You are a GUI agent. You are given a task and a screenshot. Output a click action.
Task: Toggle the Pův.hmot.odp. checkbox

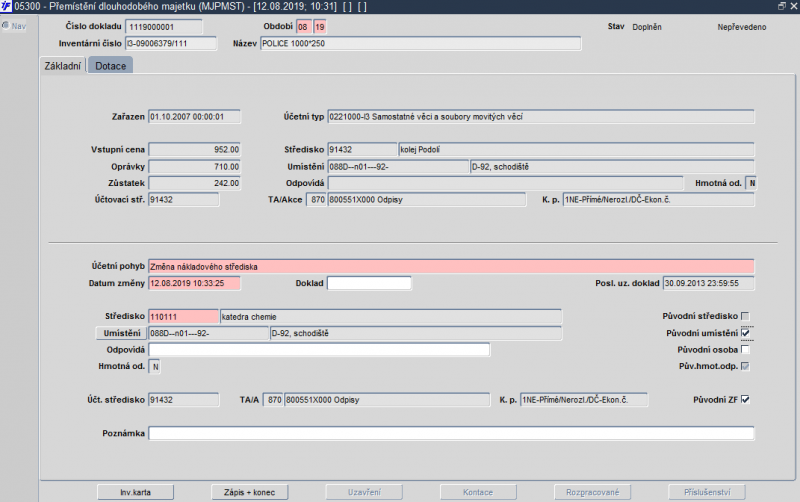pos(745,366)
